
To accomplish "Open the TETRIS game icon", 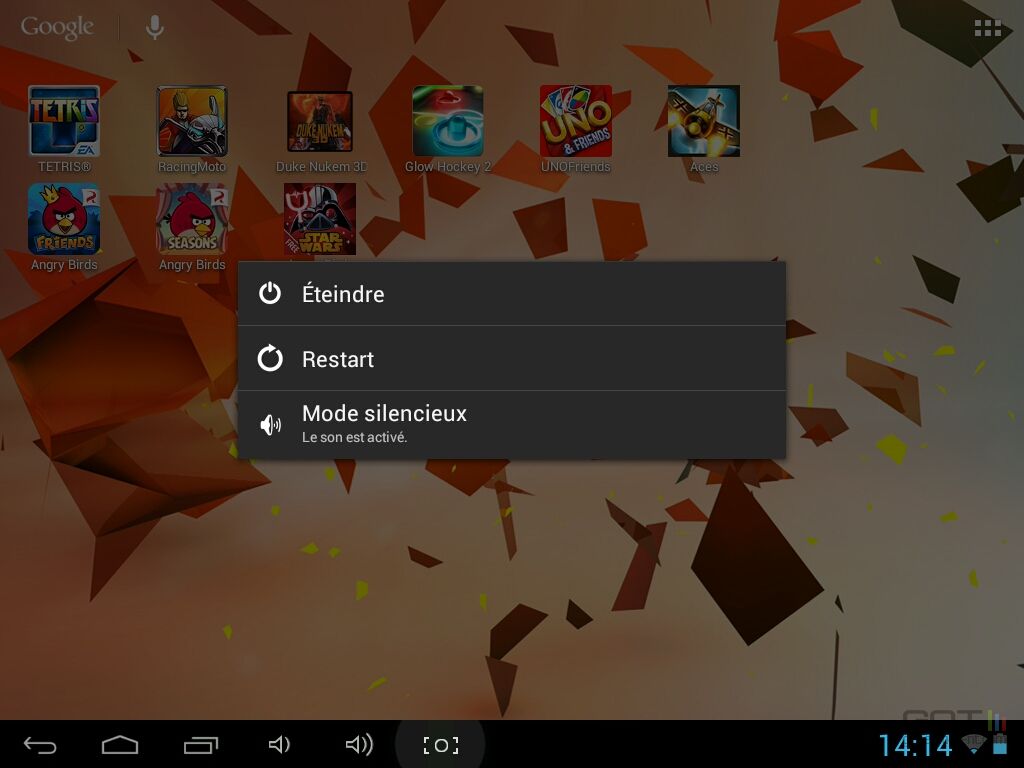I will (x=64, y=121).
